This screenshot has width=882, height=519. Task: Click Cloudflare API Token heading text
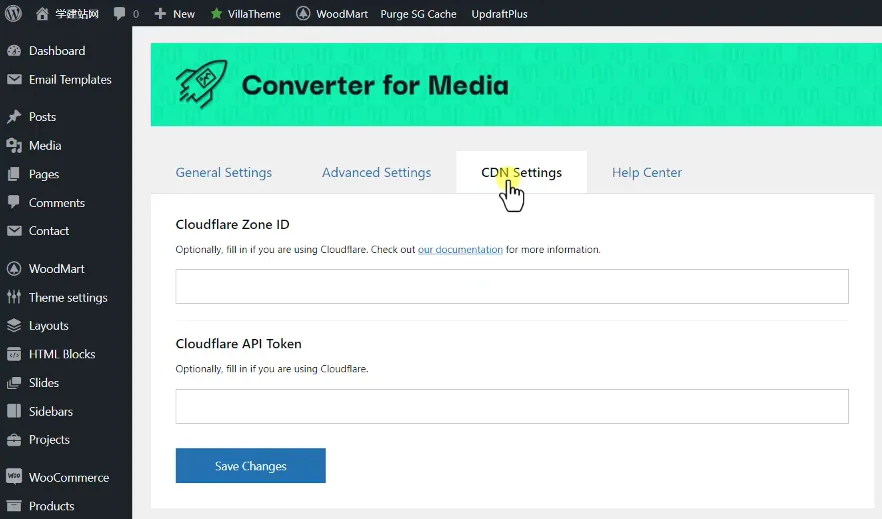(x=238, y=344)
